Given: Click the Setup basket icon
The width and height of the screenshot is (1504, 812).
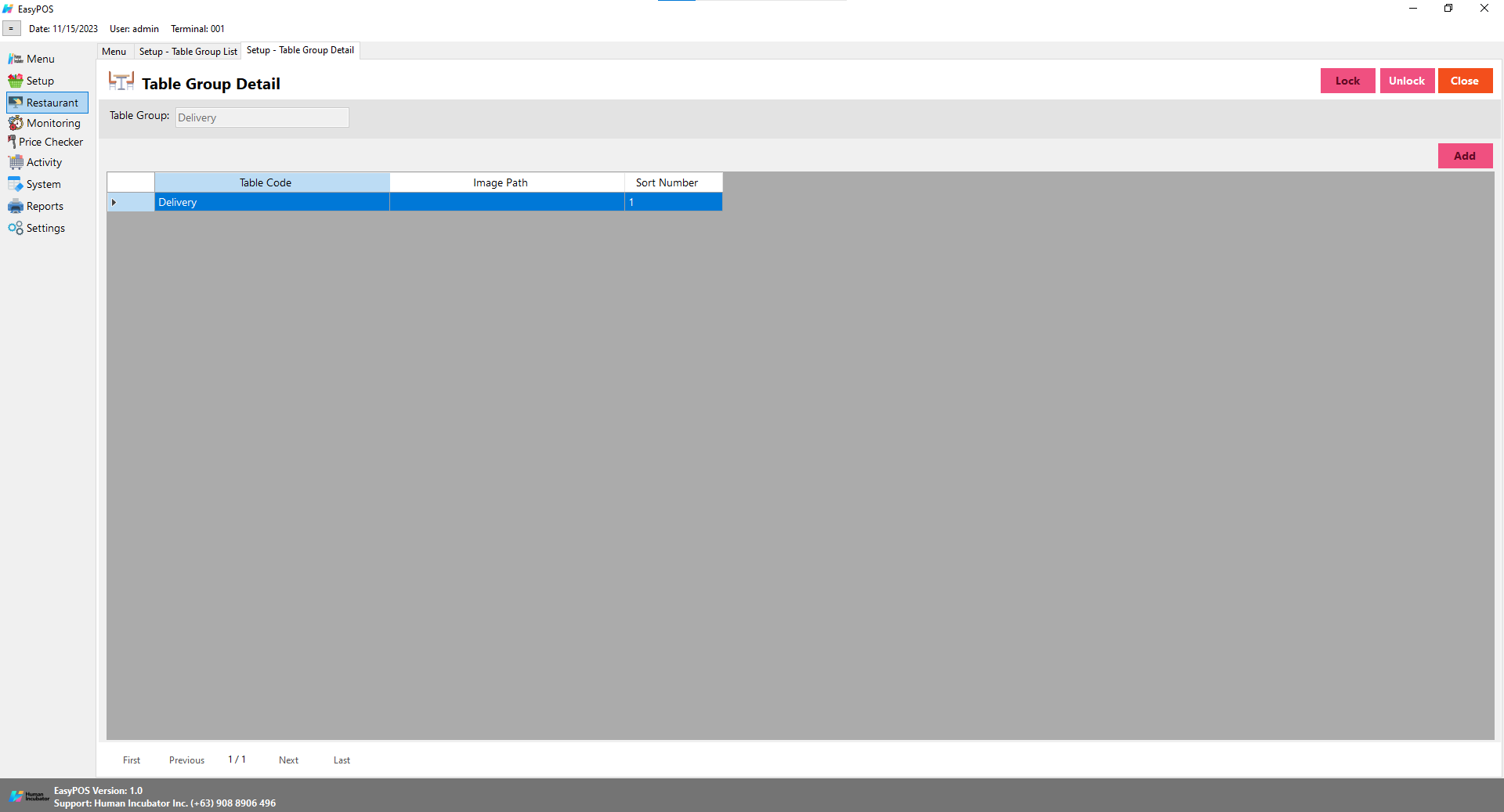Looking at the screenshot, I should tap(15, 81).
